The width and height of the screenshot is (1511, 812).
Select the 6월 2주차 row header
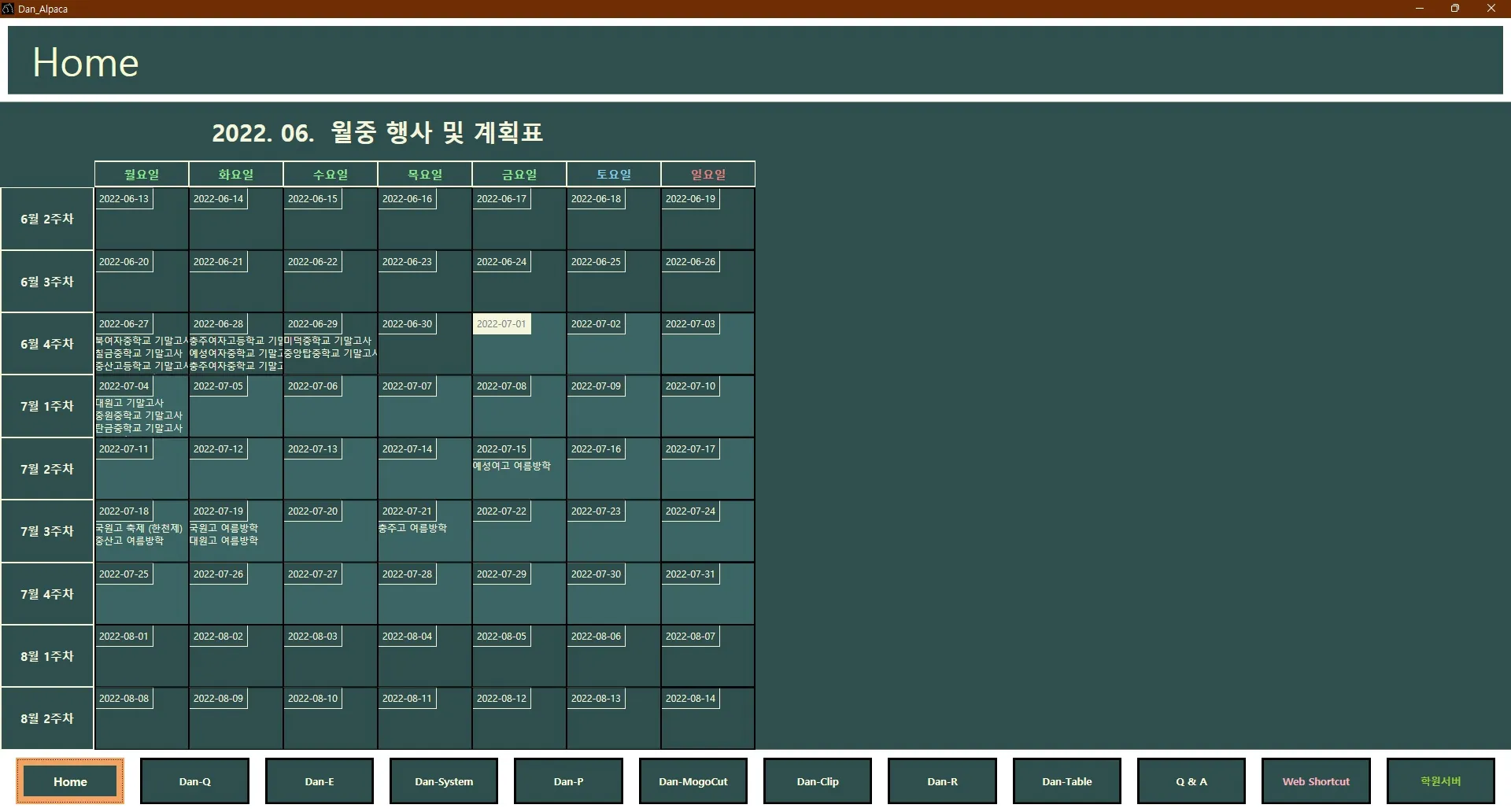(x=47, y=219)
